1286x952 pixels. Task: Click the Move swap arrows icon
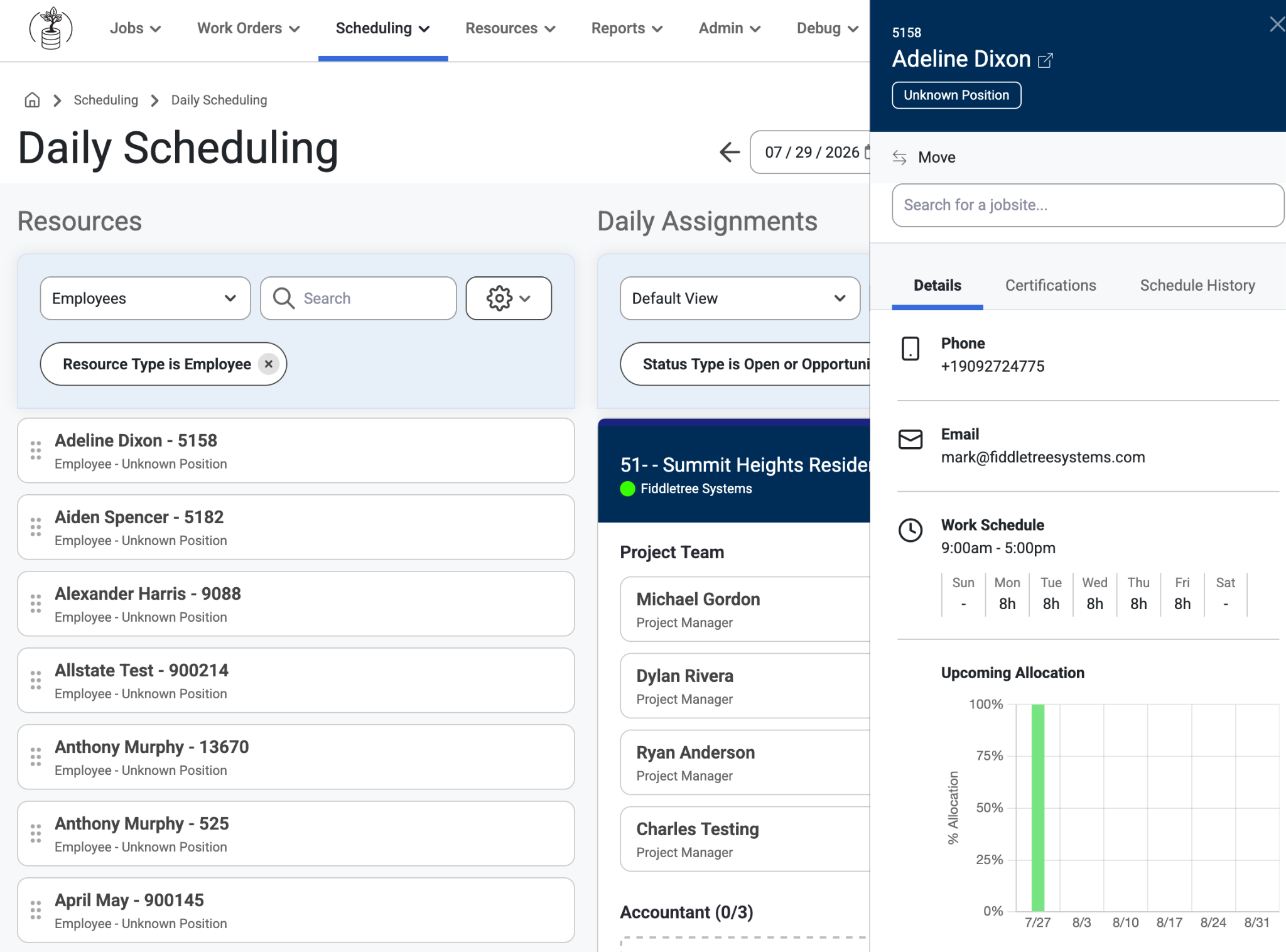899,157
